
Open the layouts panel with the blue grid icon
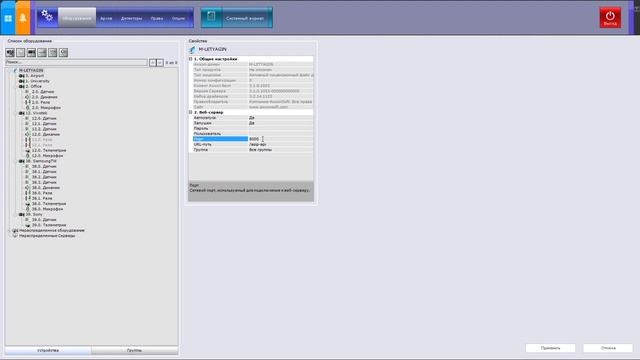8,18
